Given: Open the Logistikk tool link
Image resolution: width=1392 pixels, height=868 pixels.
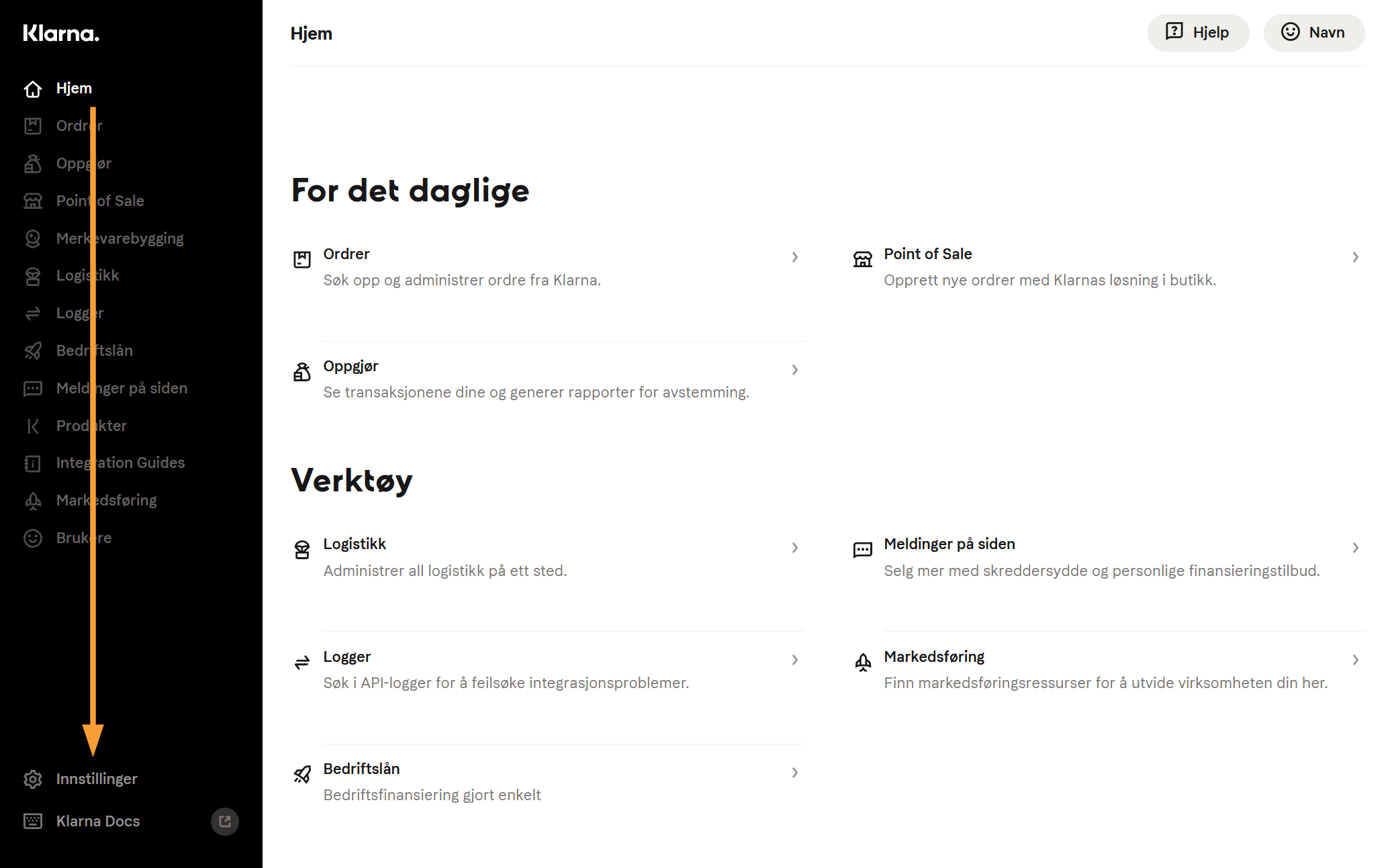Looking at the screenshot, I should coord(547,557).
